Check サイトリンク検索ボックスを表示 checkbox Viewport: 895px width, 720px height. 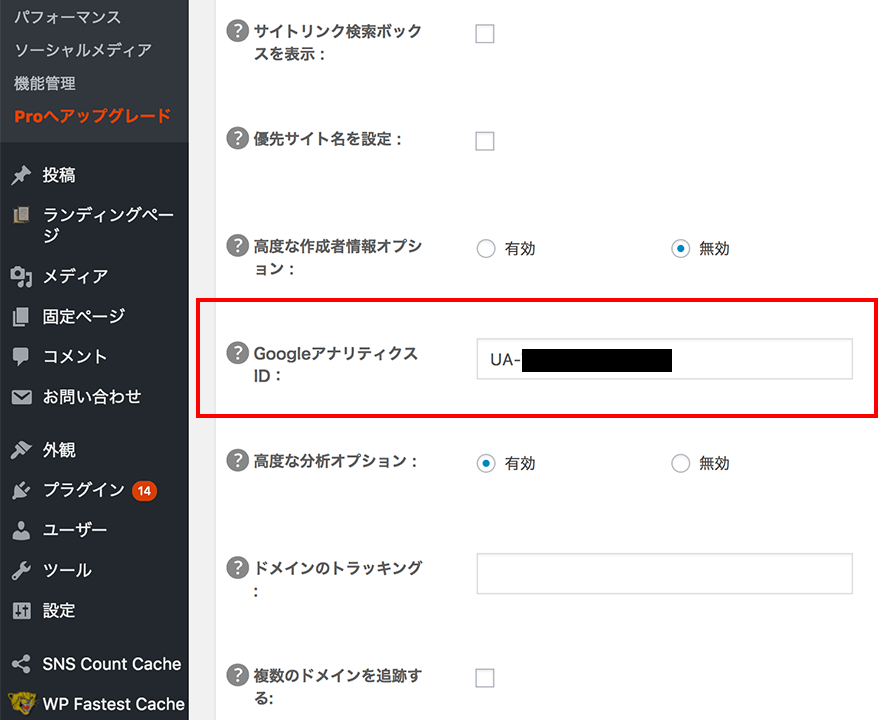point(485,33)
